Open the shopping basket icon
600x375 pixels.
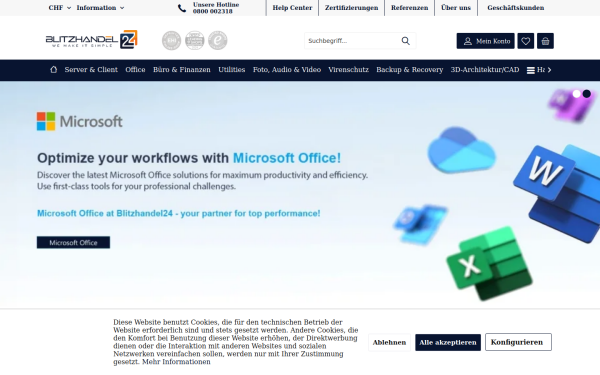[x=545, y=41]
